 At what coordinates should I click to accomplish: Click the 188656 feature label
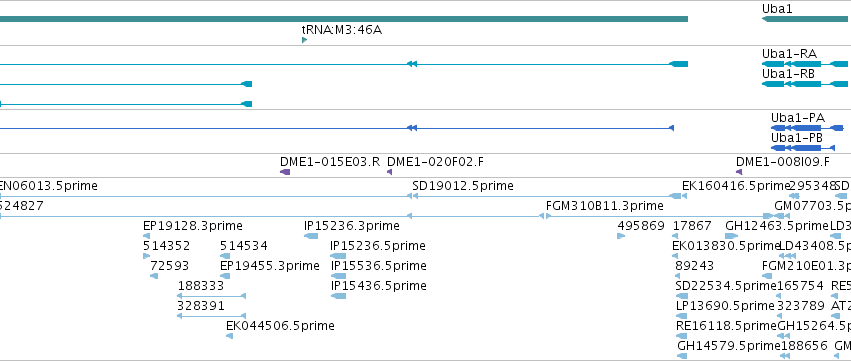(x=804, y=346)
